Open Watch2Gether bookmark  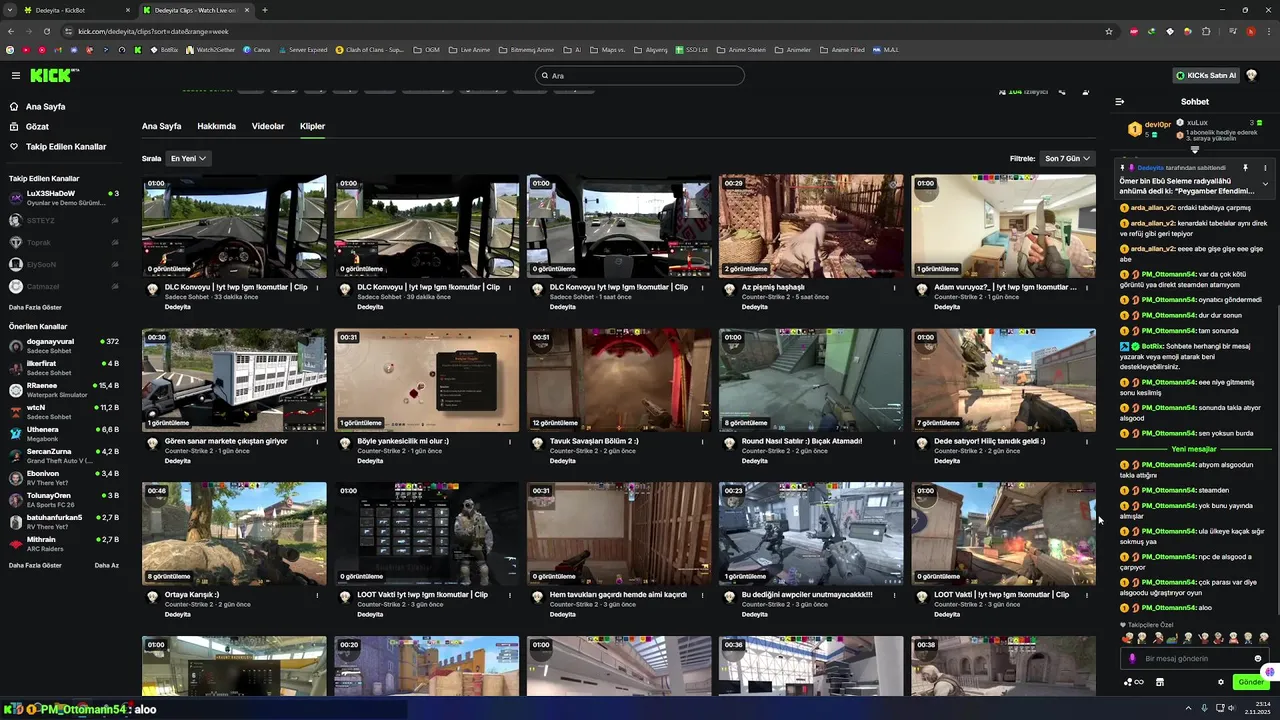click(x=210, y=49)
